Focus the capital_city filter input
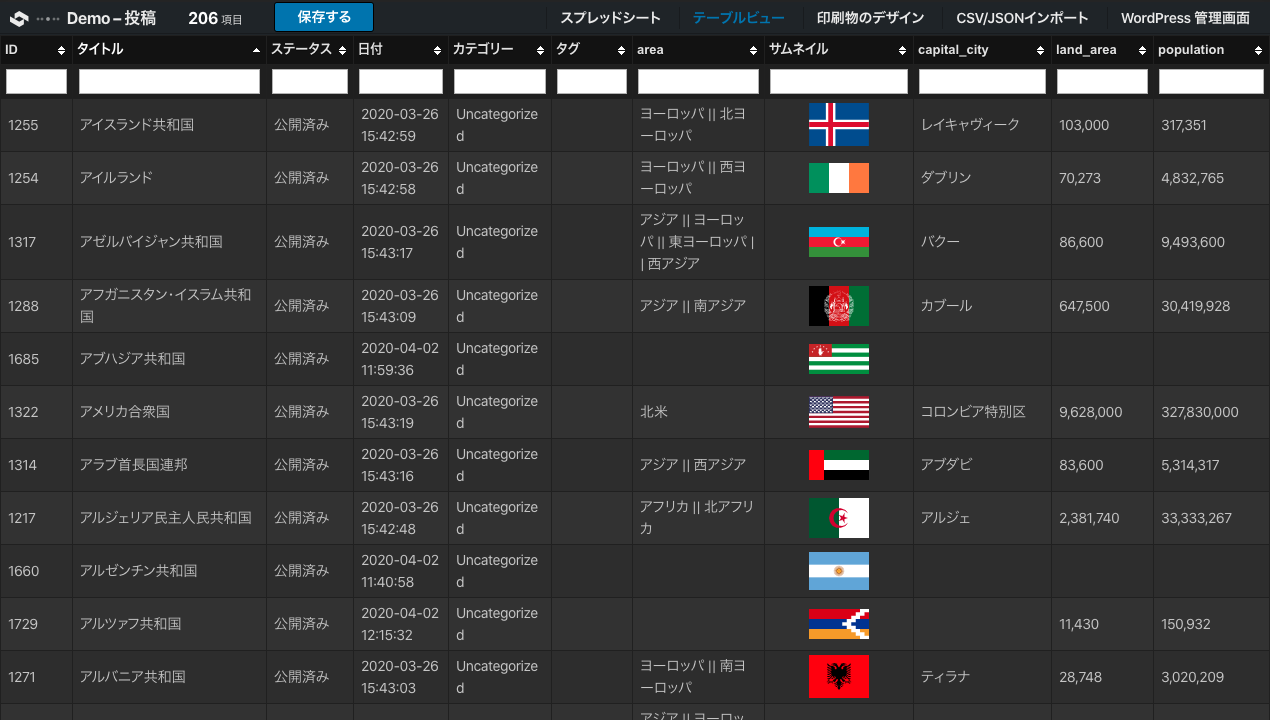The height and width of the screenshot is (720, 1270). [x=982, y=81]
